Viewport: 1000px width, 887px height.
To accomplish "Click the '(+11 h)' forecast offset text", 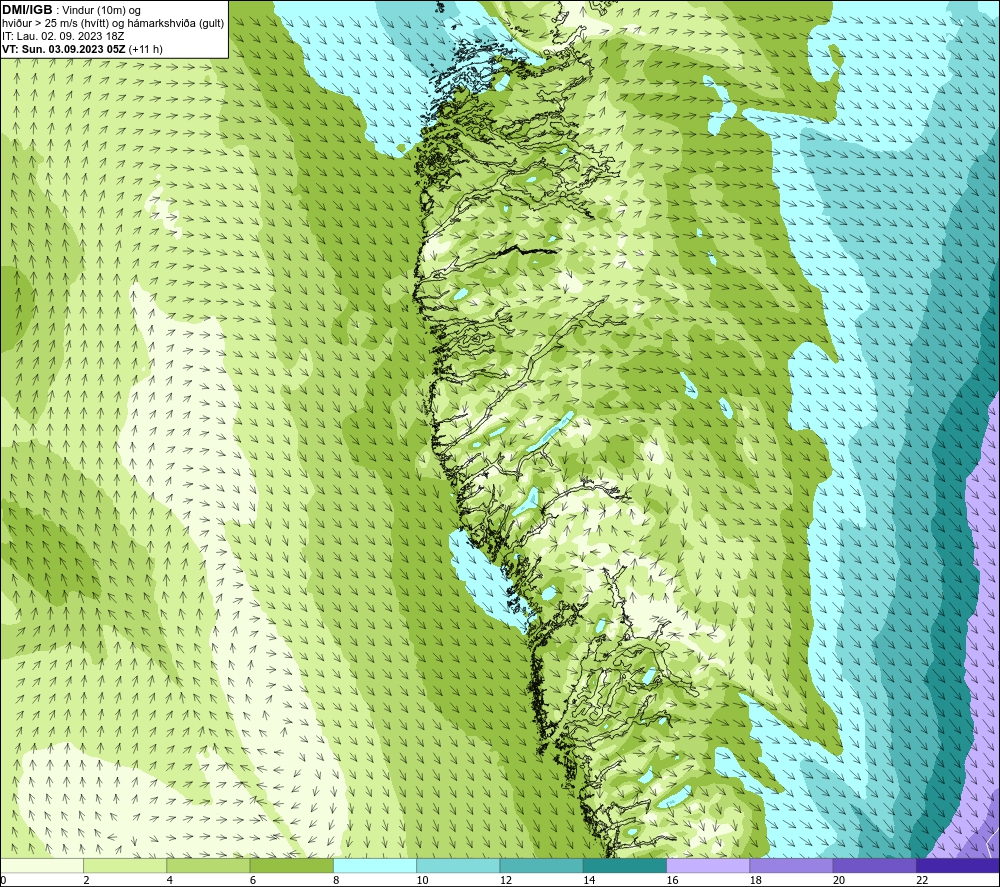I will (145, 49).
